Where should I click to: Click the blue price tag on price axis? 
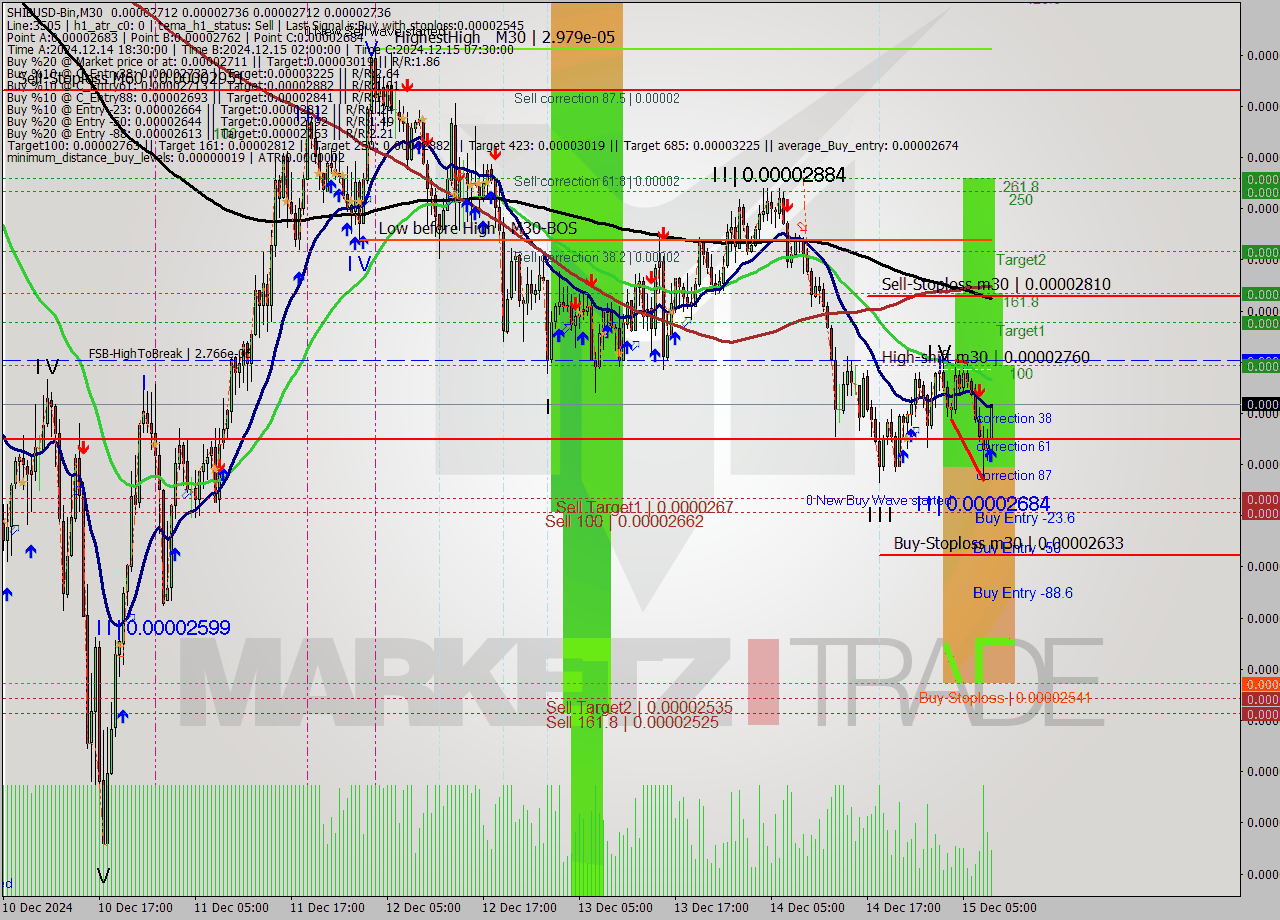click(x=1260, y=358)
